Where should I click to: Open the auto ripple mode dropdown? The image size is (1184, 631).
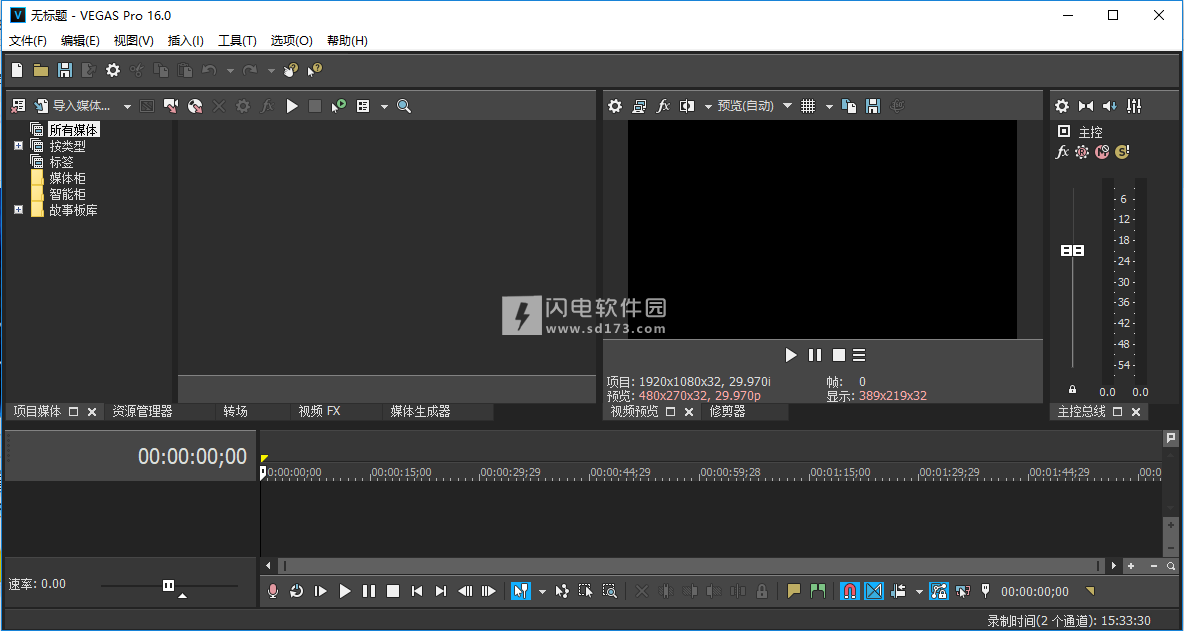tap(919, 591)
